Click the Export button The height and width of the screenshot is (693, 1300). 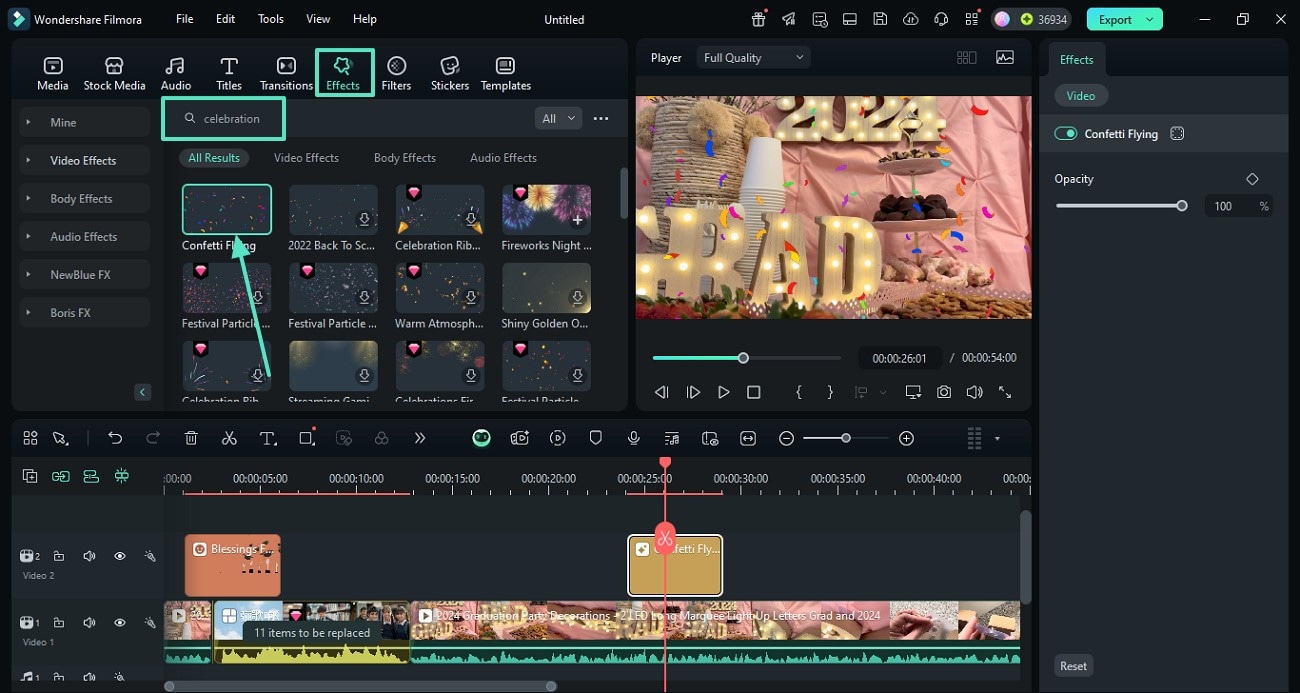tap(1125, 19)
